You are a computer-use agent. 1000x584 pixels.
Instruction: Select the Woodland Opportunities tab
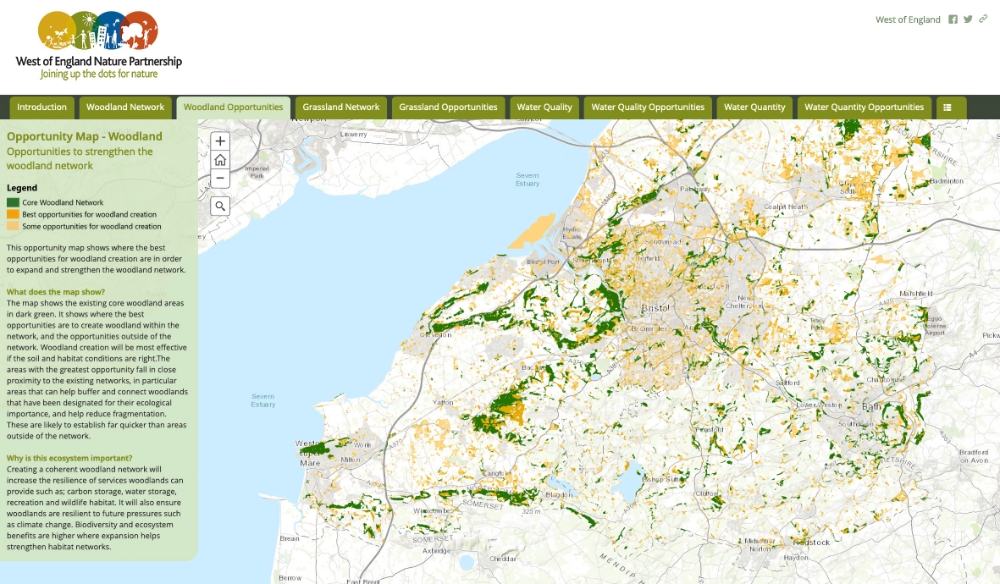(x=233, y=107)
